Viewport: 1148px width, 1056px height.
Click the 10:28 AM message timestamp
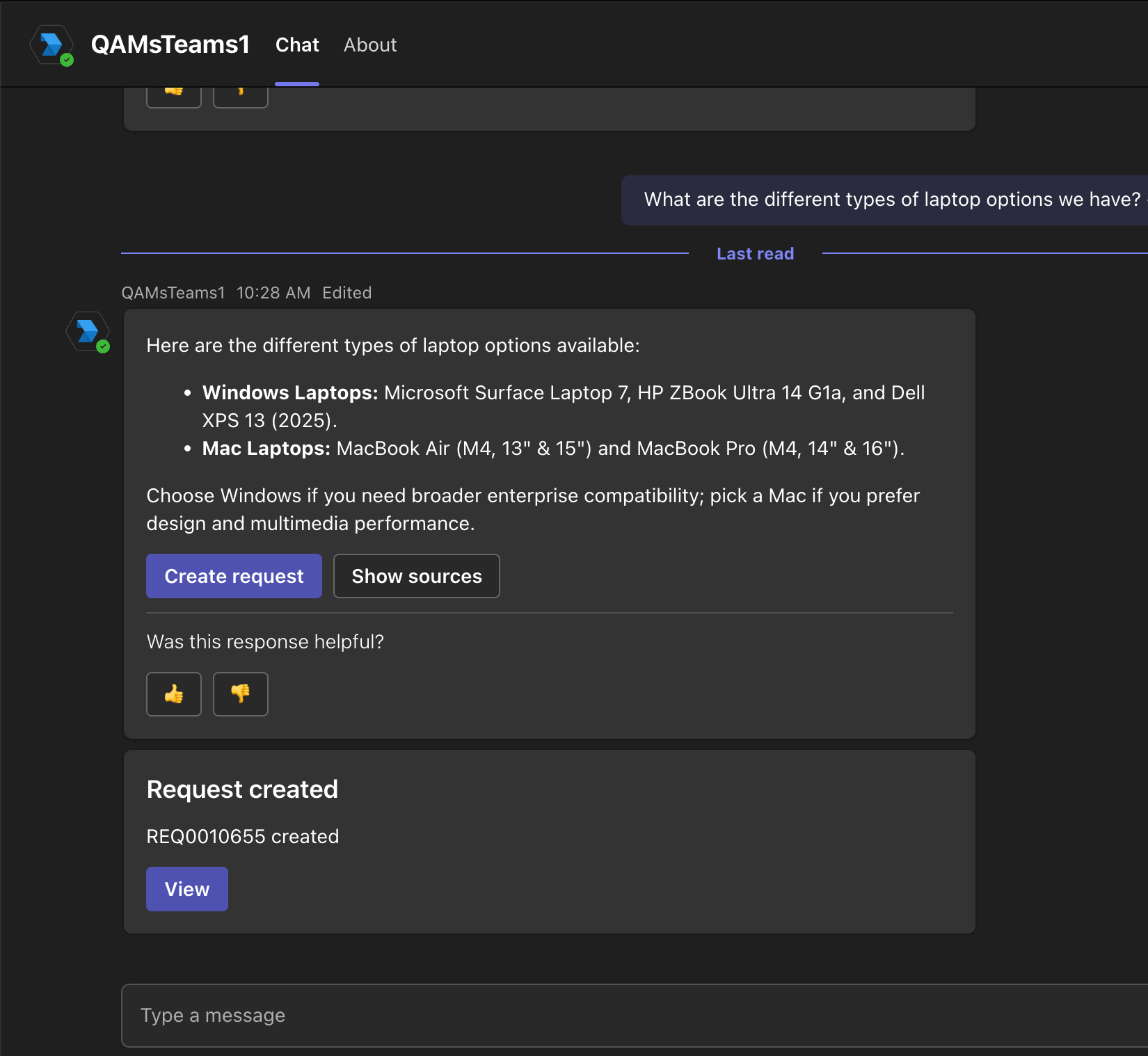273,293
